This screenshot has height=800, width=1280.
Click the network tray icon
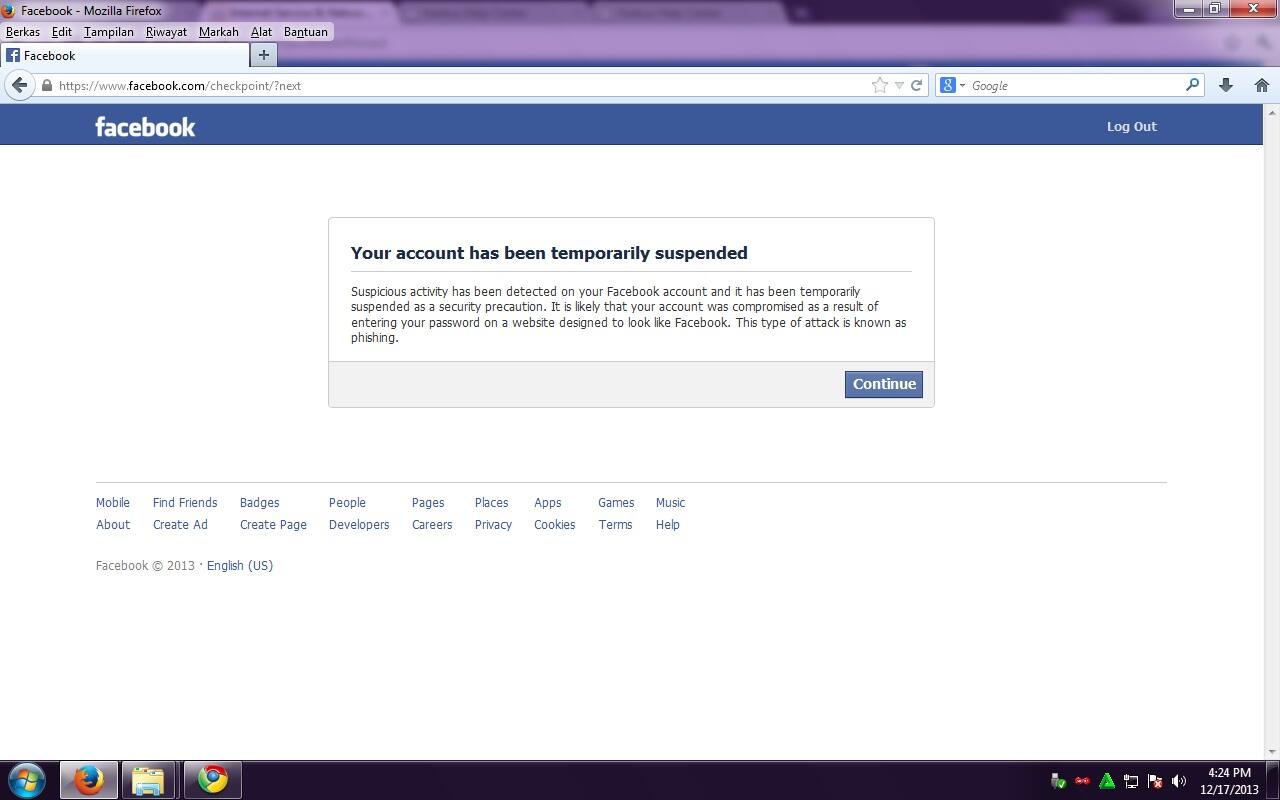1131,781
